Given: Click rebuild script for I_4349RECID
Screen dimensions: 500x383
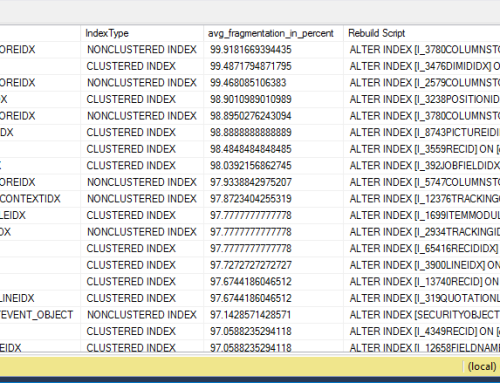Looking at the screenshot, I should pyautogui.click(x=422, y=332).
